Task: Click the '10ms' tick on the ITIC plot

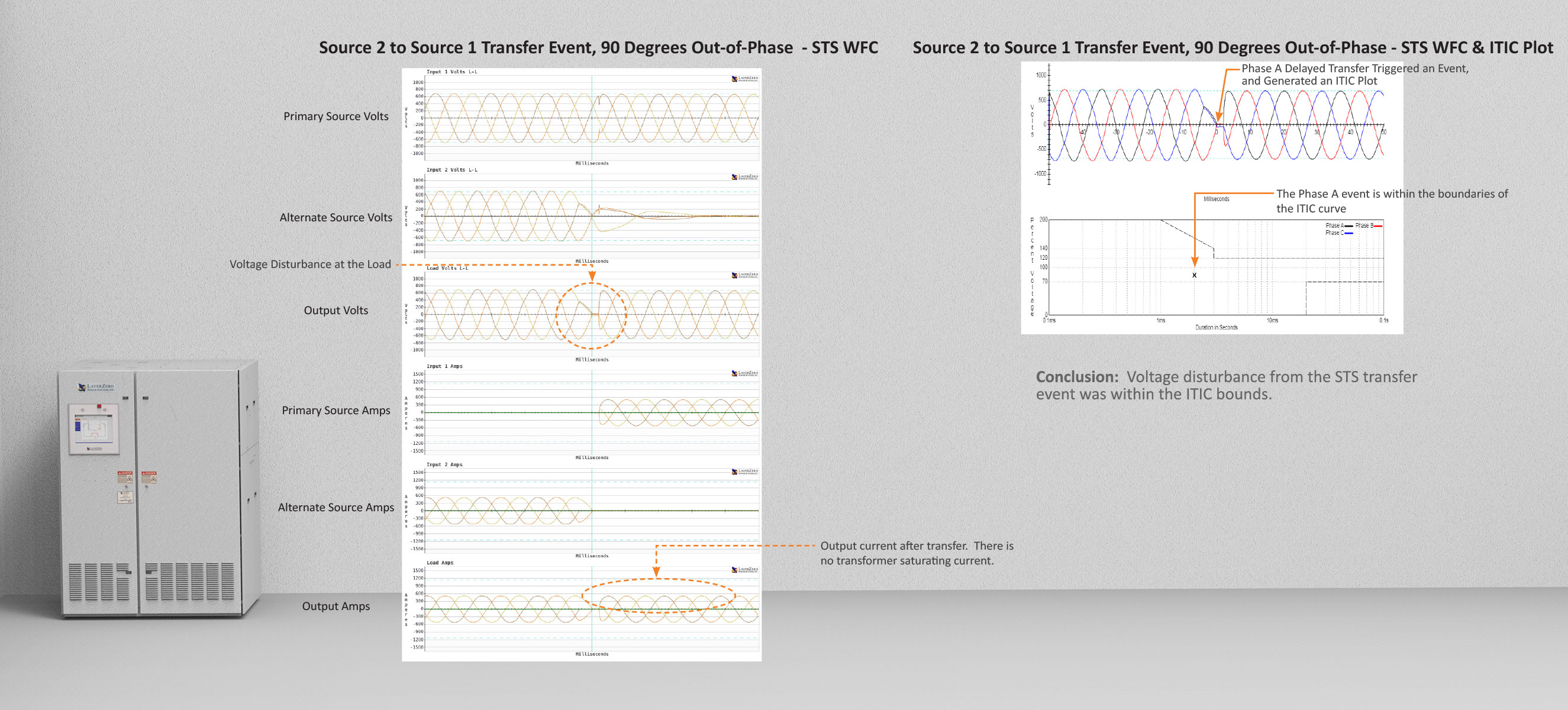Action: coord(1272,320)
